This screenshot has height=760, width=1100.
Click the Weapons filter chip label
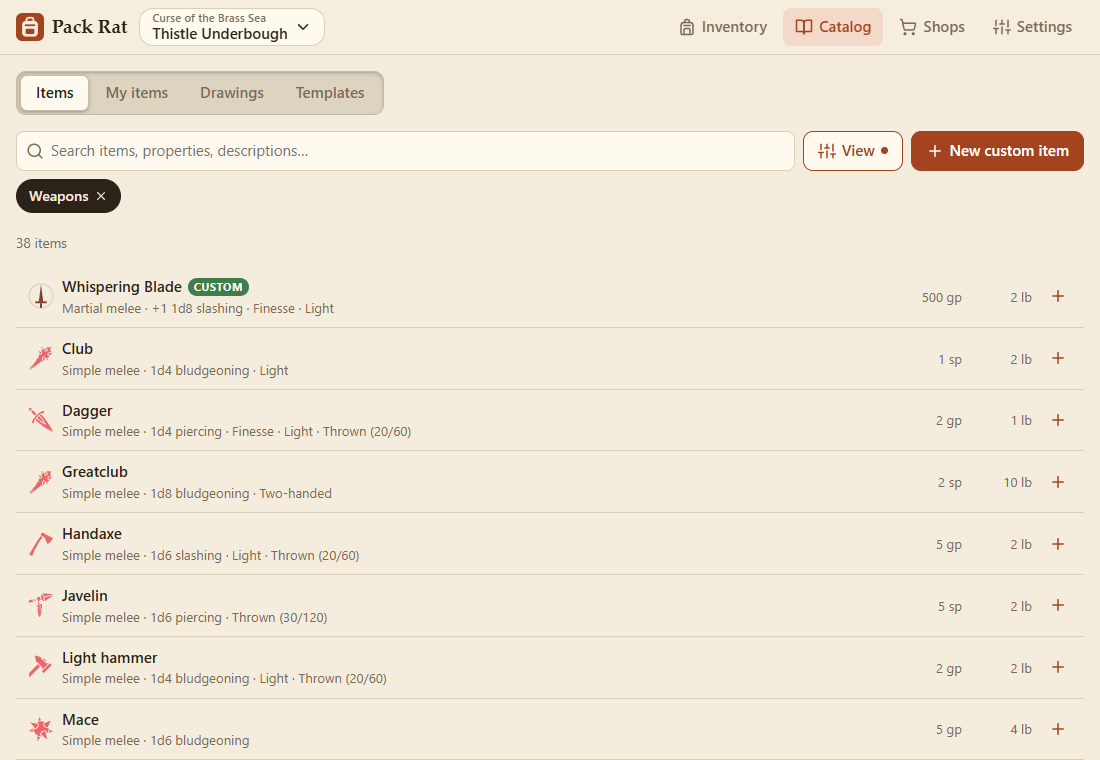click(x=58, y=196)
